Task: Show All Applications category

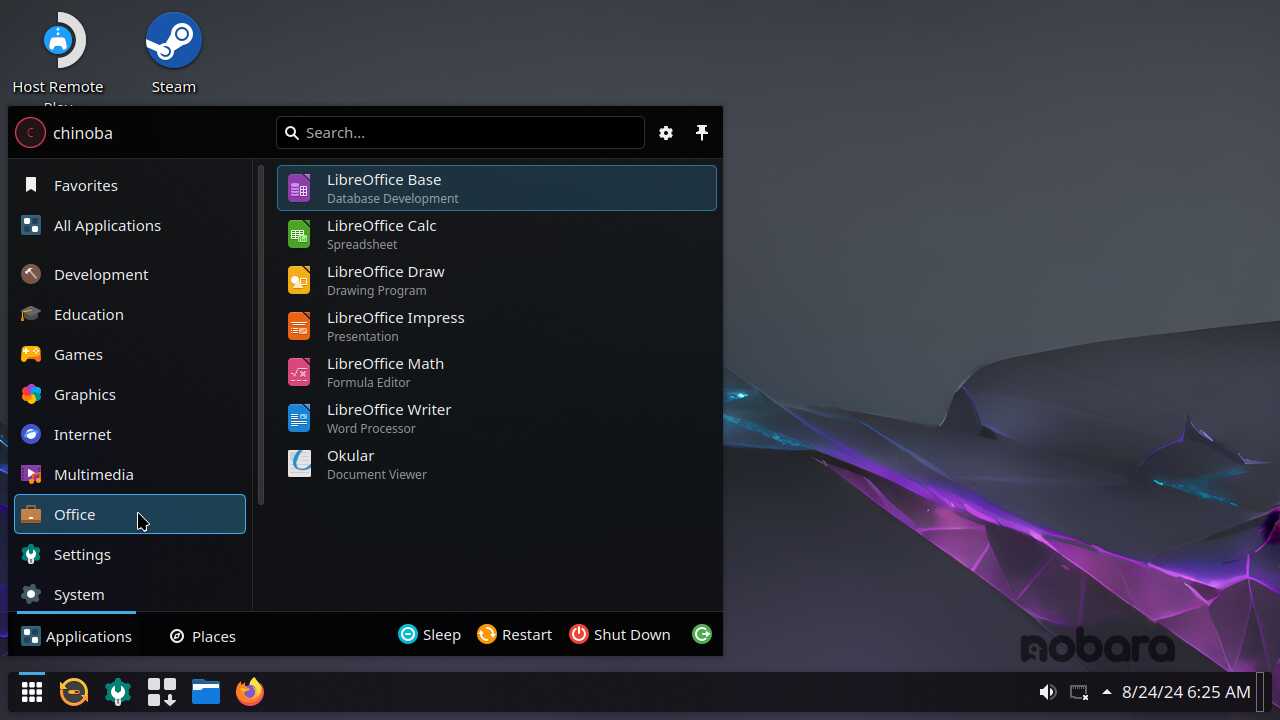Action: tap(130, 225)
